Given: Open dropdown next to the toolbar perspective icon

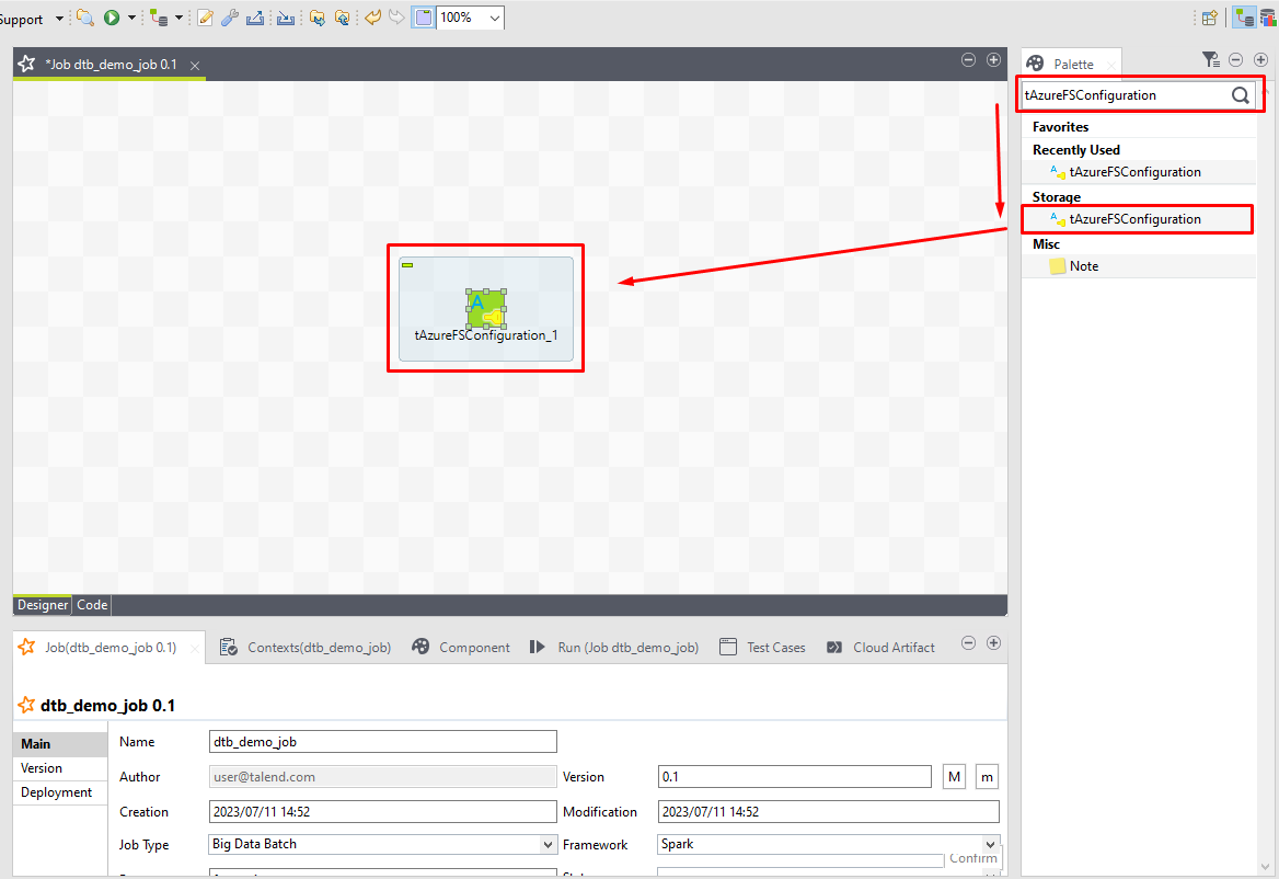Looking at the screenshot, I should click(178, 18).
